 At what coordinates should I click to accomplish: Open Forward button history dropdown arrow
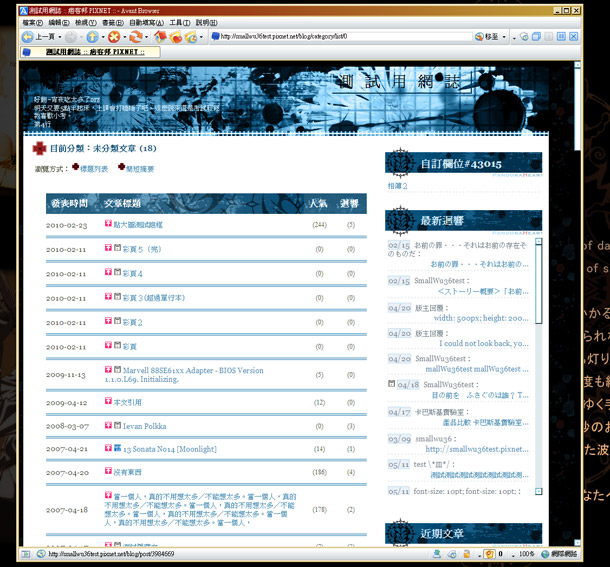tap(81, 37)
